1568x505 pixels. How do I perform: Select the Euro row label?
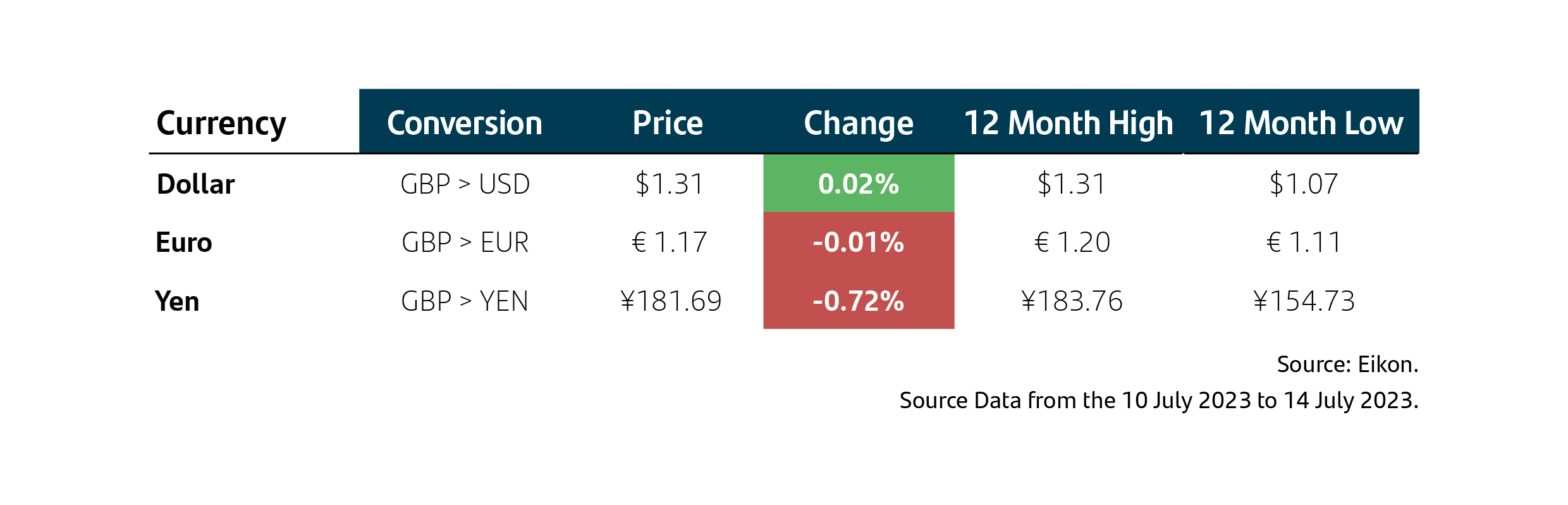[184, 242]
